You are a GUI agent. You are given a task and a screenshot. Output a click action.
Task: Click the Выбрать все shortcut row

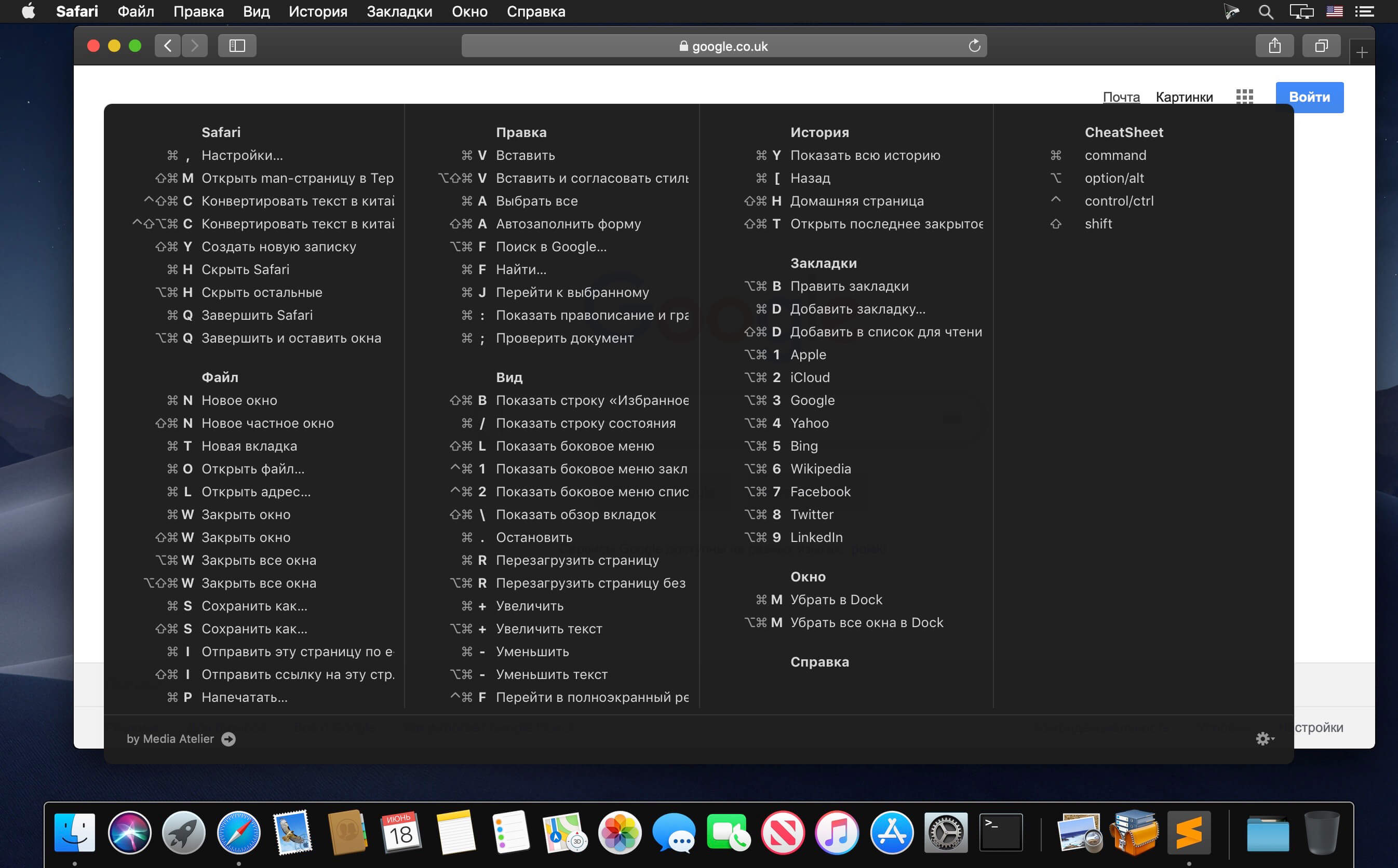[520, 201]
